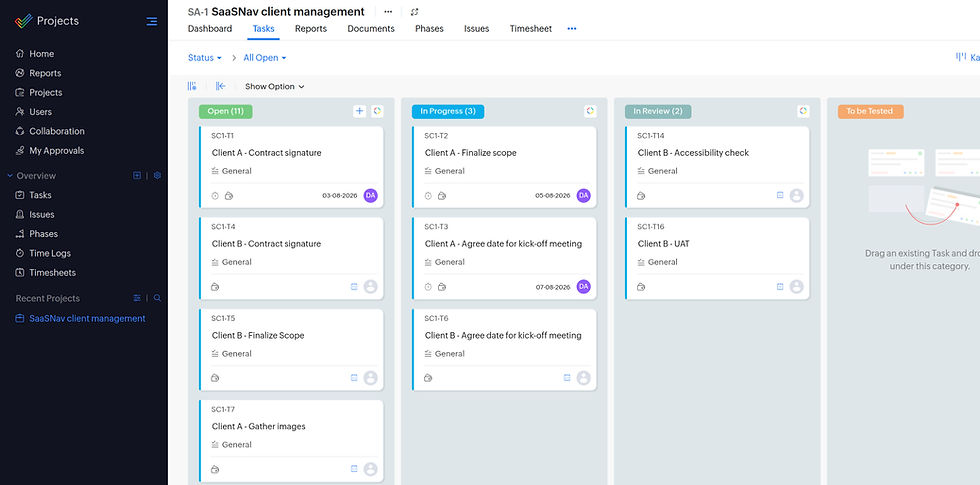Viewport: 980px width, 485px height.
Task: Switch to the Documents tab
Action: coord(371,29)
